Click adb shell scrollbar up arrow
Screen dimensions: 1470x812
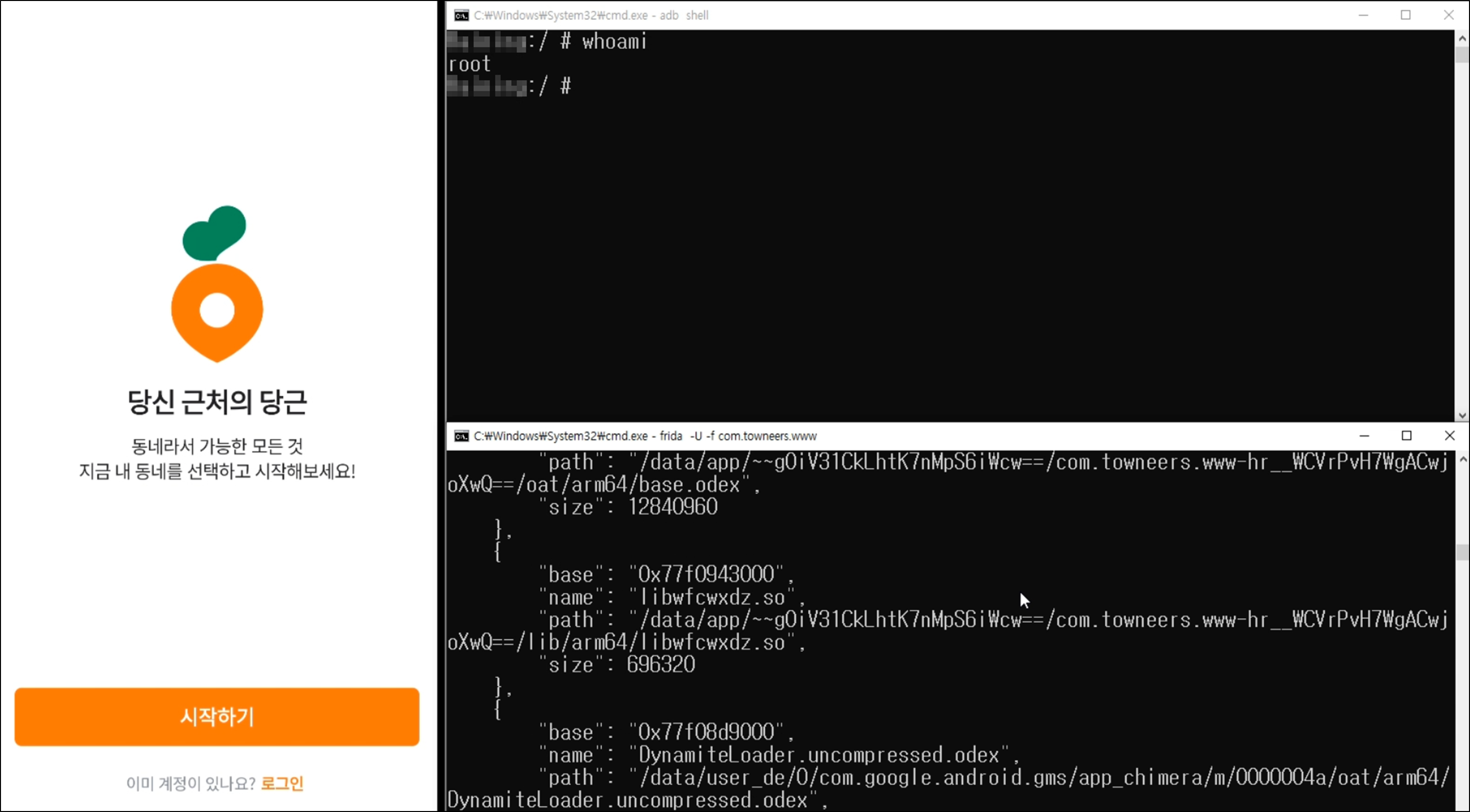pyautogui.click(x=1462, y=38)
